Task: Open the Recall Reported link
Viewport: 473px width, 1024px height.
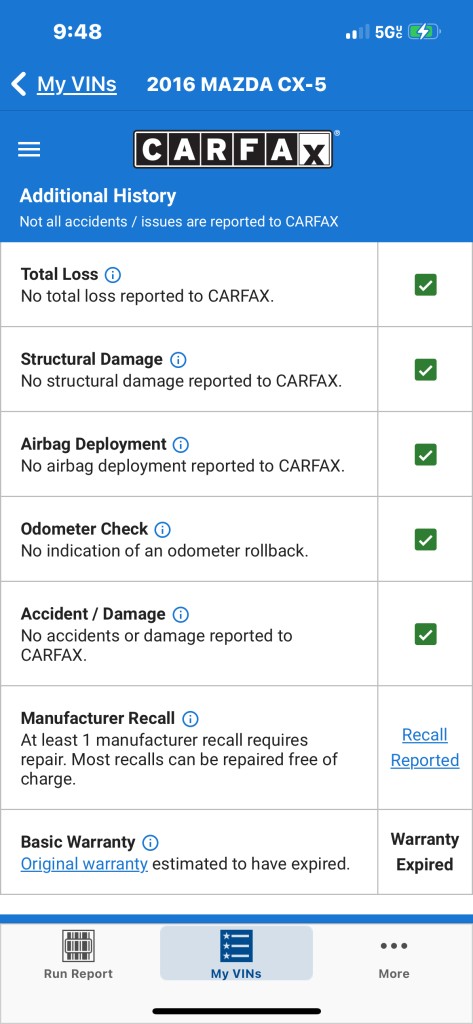Action: (425, 748)
